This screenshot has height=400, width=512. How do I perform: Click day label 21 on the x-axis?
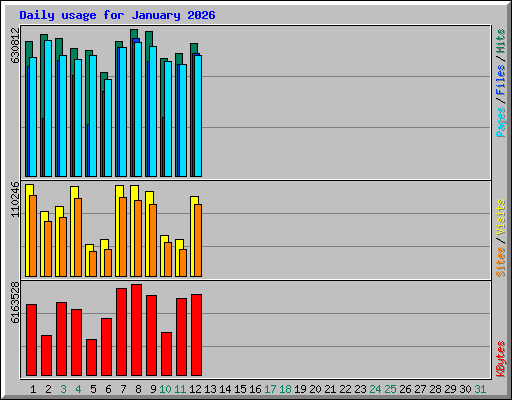(x=330, y=389)
